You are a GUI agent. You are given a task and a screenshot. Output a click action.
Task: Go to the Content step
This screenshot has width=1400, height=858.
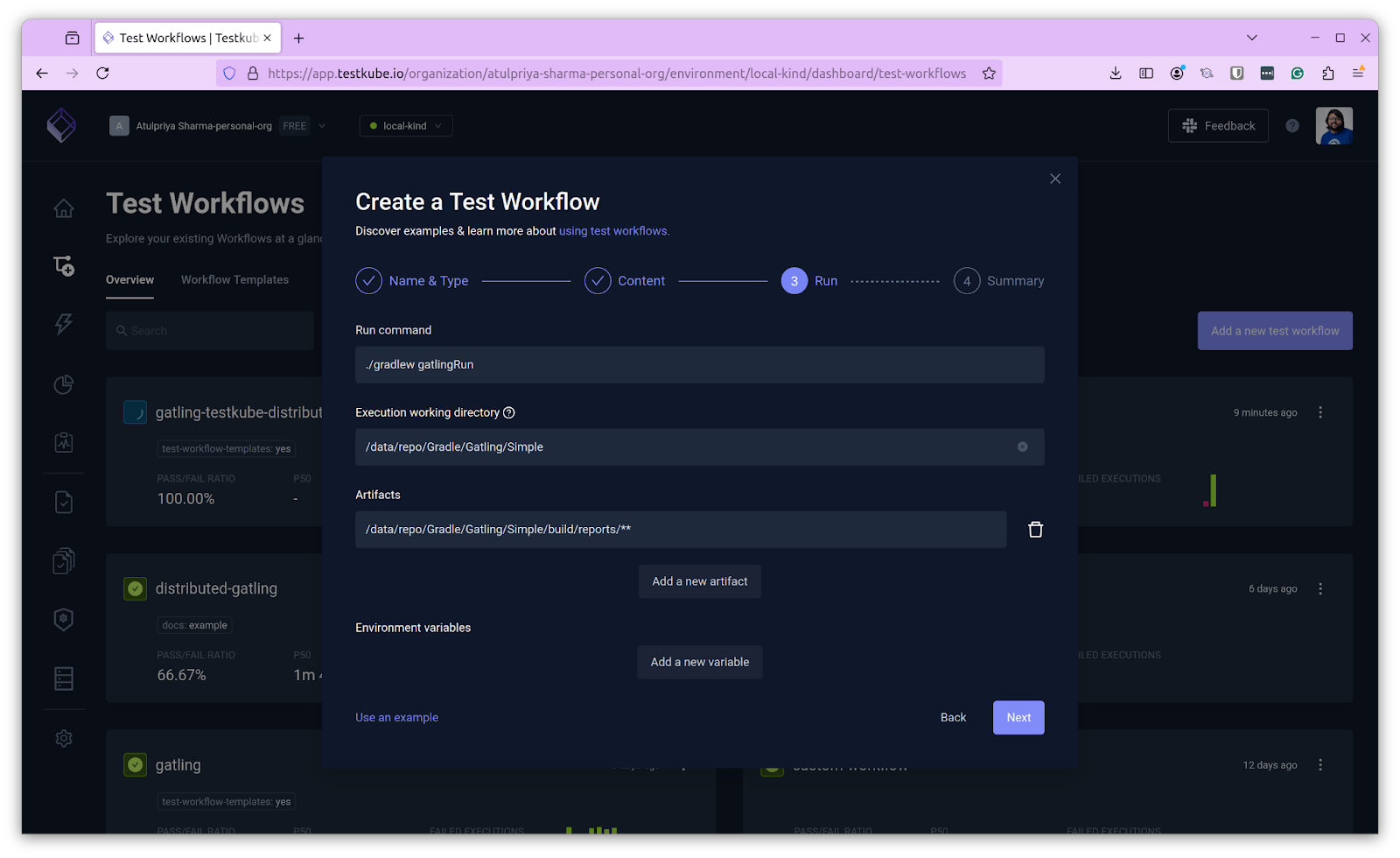coord(625,281)
